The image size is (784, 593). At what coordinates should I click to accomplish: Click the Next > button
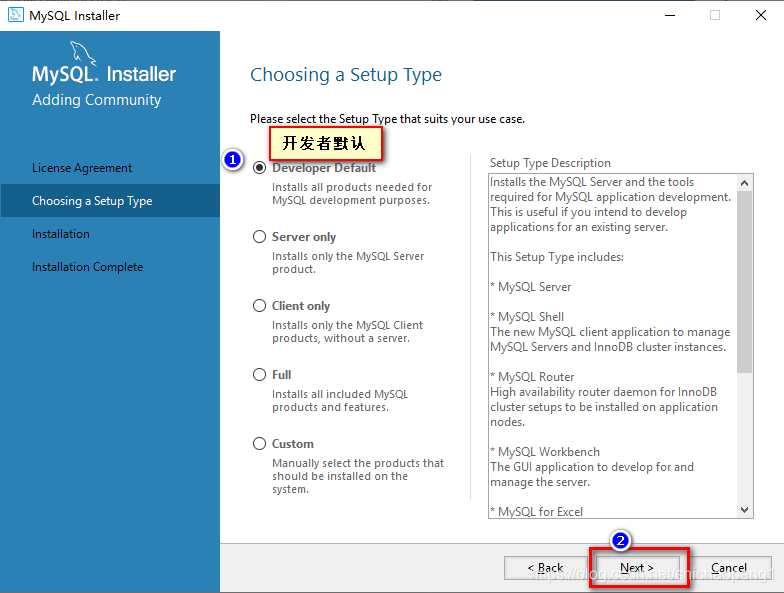(x=637, y=568)
